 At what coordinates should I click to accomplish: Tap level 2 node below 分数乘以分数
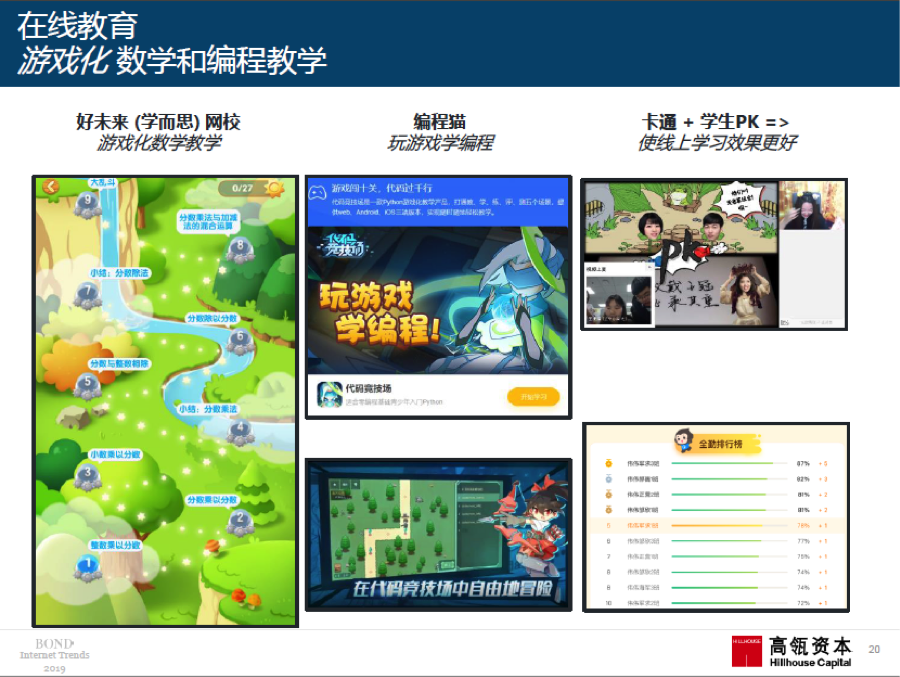(240, 521)
